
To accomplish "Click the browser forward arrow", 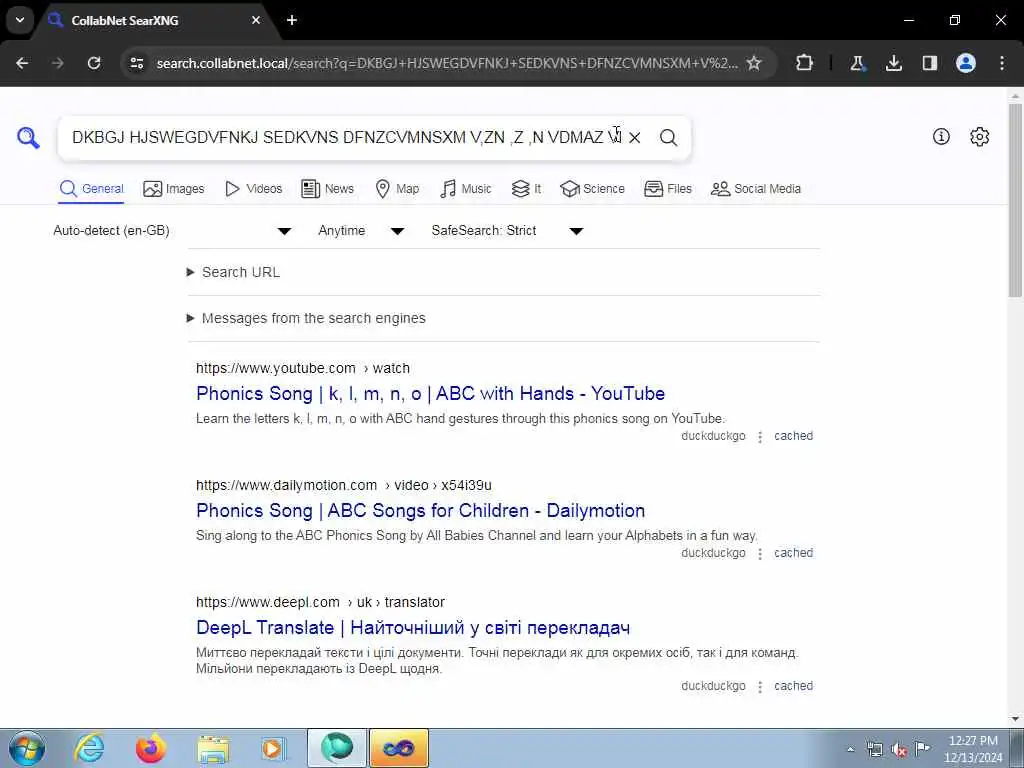I will tap(58, 63).
